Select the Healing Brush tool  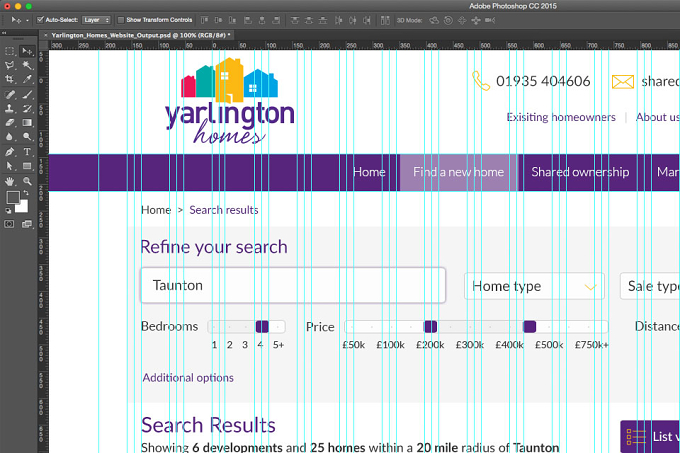10,95
